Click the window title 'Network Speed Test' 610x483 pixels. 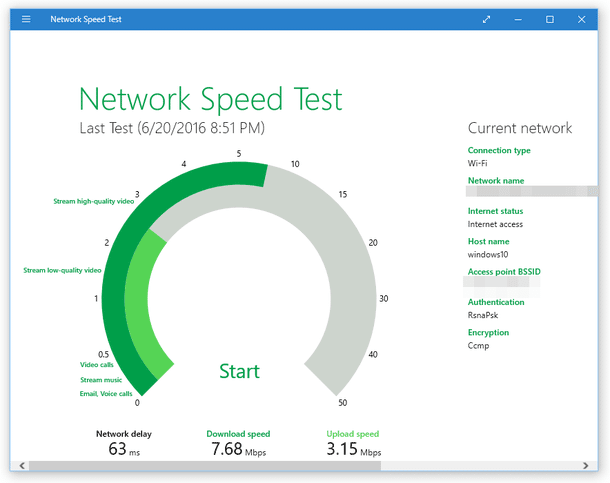coord(86,19)
